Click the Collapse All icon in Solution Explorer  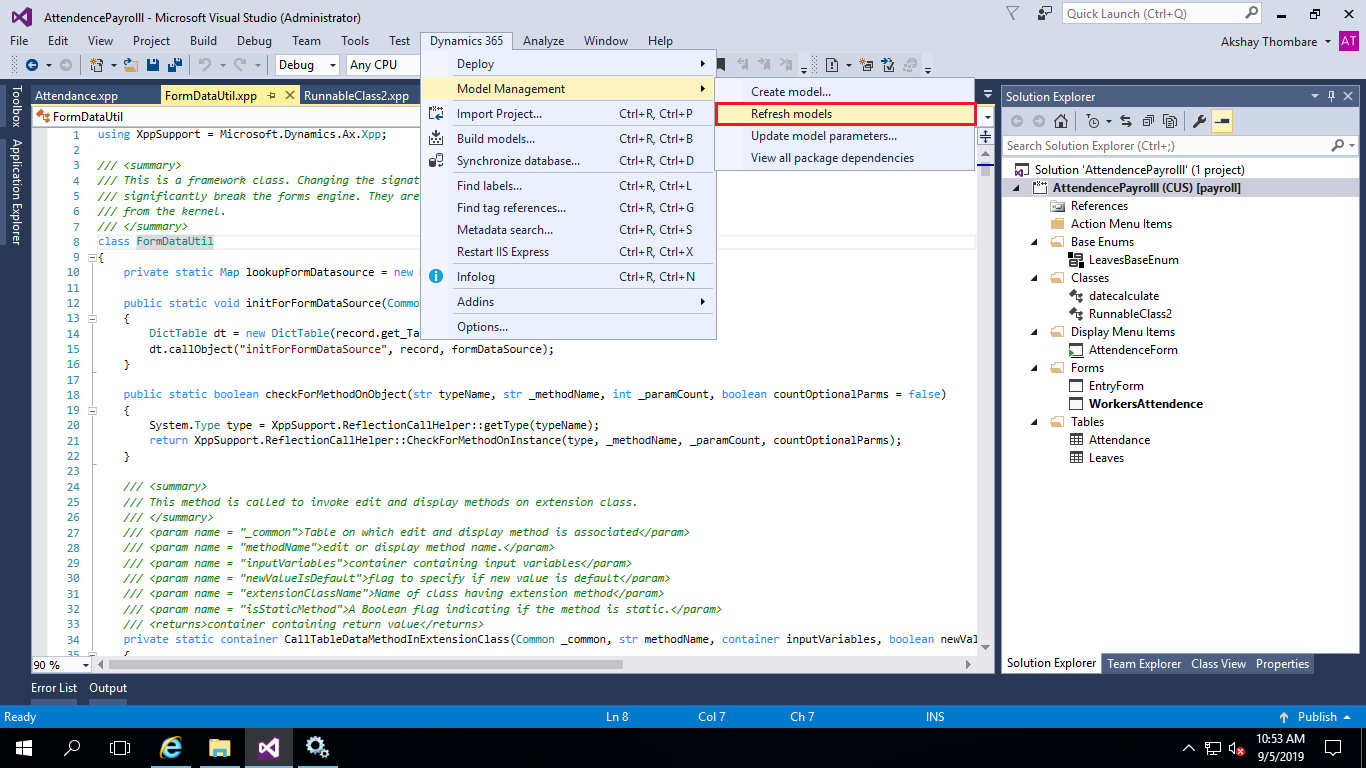1148,121
